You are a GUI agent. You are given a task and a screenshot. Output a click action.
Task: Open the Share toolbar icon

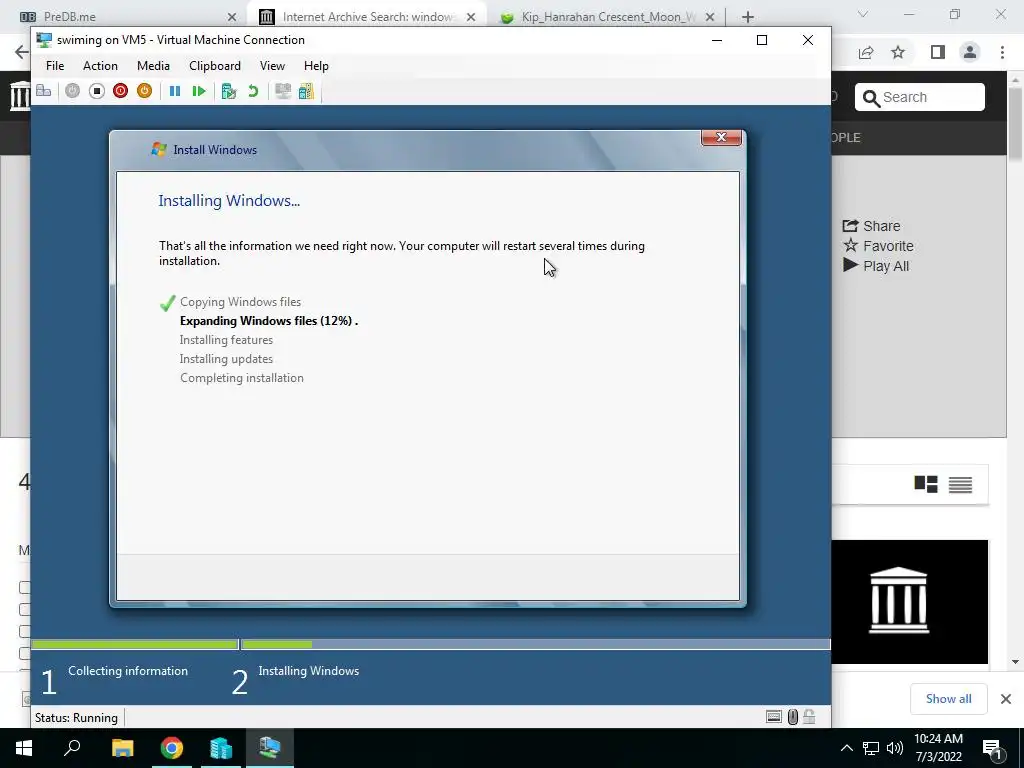[306, 91]
